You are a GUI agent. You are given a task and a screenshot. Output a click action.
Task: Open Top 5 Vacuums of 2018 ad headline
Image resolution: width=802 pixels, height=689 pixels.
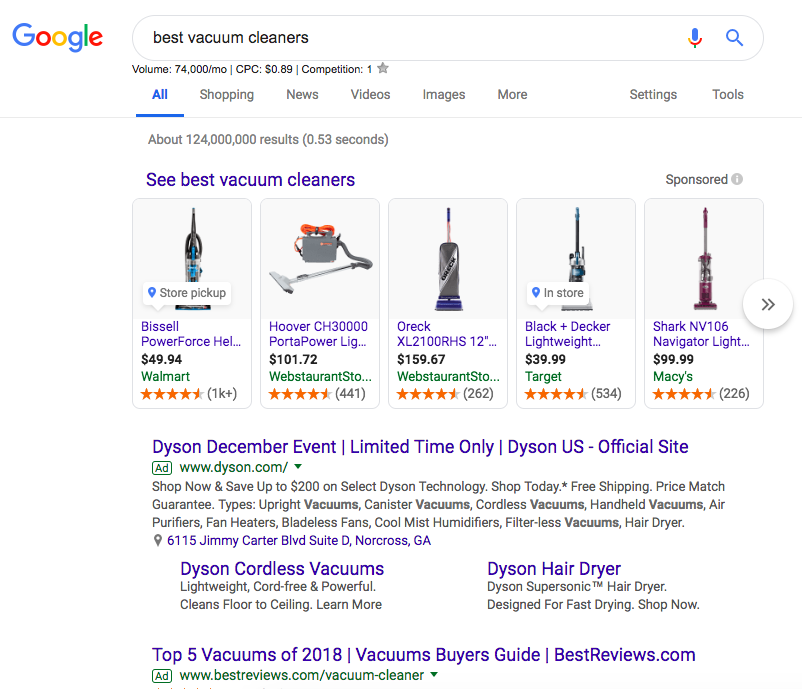[424, 655]
